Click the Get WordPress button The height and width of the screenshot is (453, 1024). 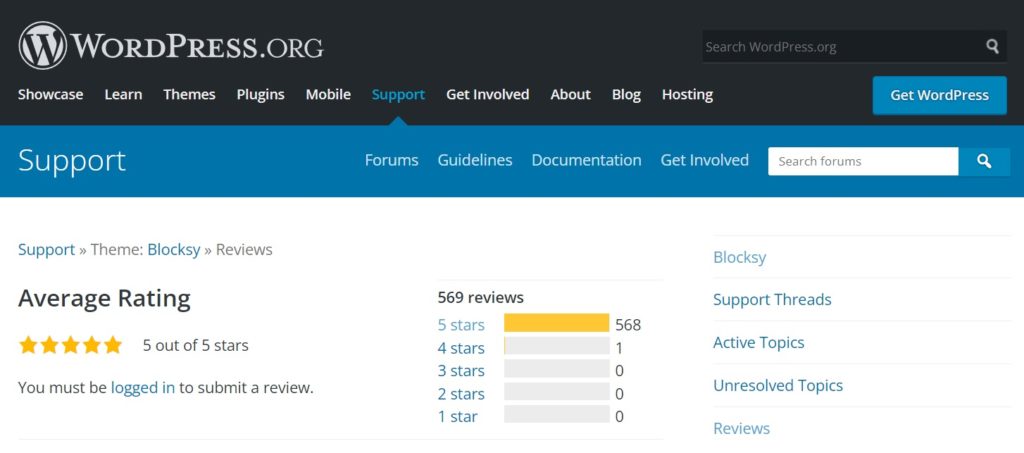point(940,95)
